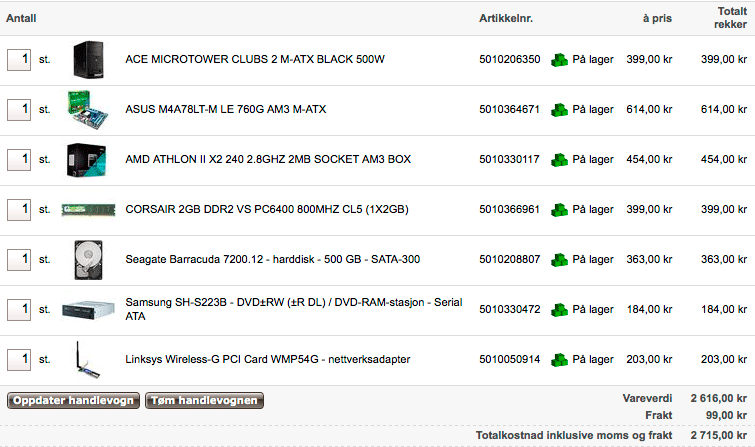Click quantity field for ACE Microtower
The width and height of the screenshot is (755, 447).
19,60
